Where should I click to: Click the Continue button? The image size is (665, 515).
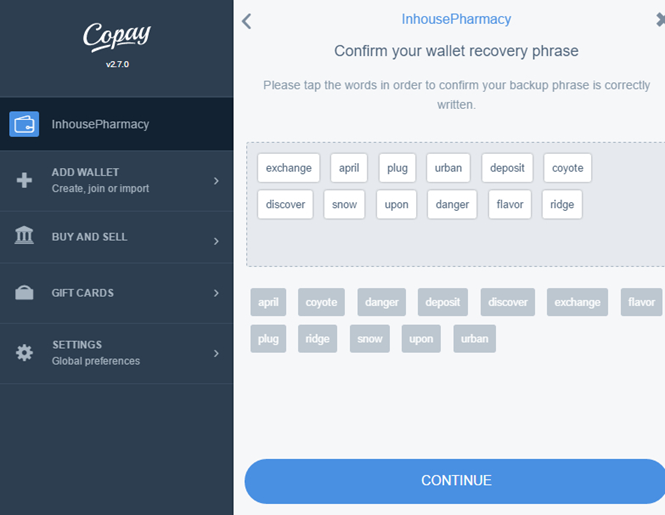[456, 481]
